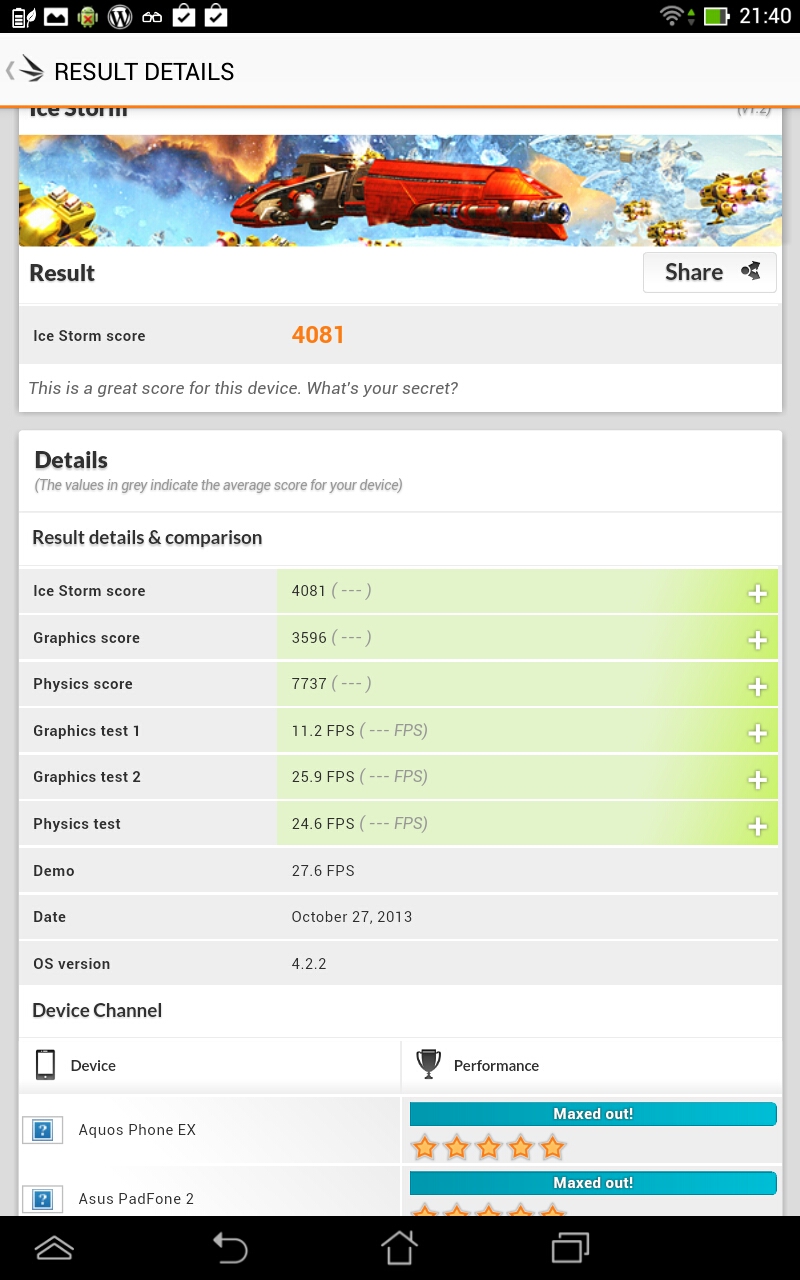Tap the Ice Storm spaceship banner image
Viewport: 800px width, 1280px height.
coord(400,190)
